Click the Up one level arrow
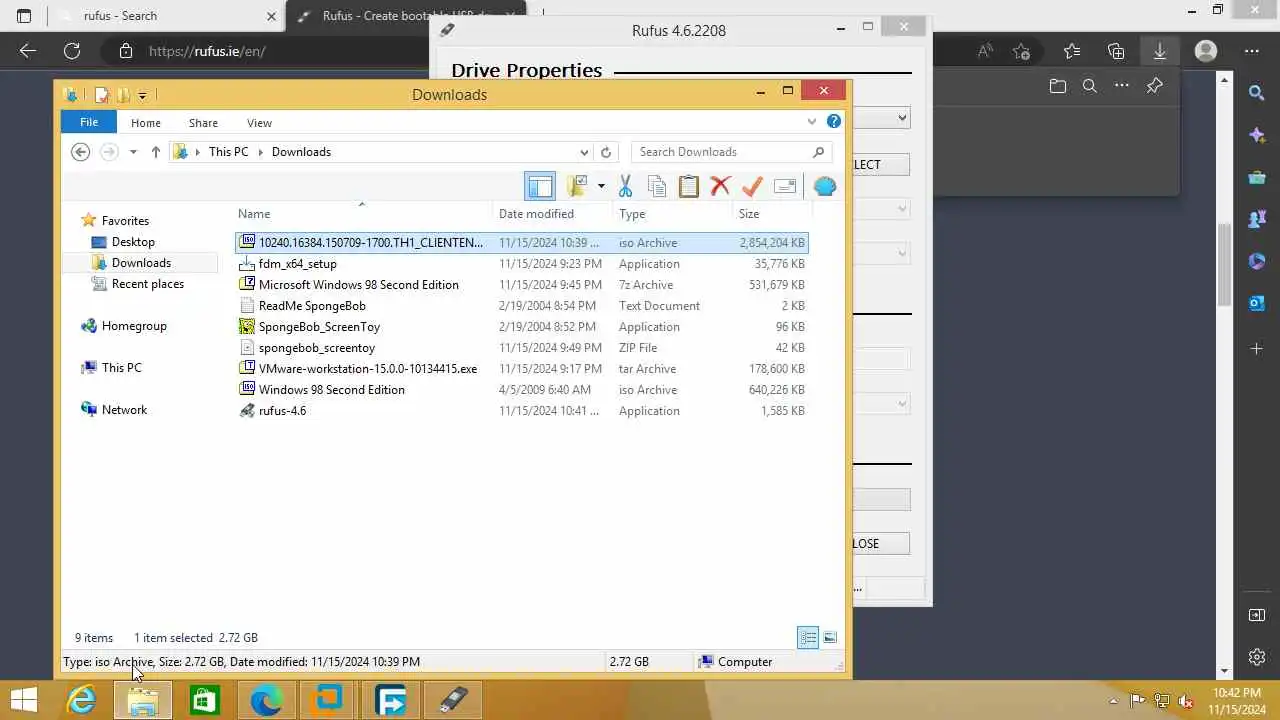The width and height of the screenshot is (1280, 720). 155,152
